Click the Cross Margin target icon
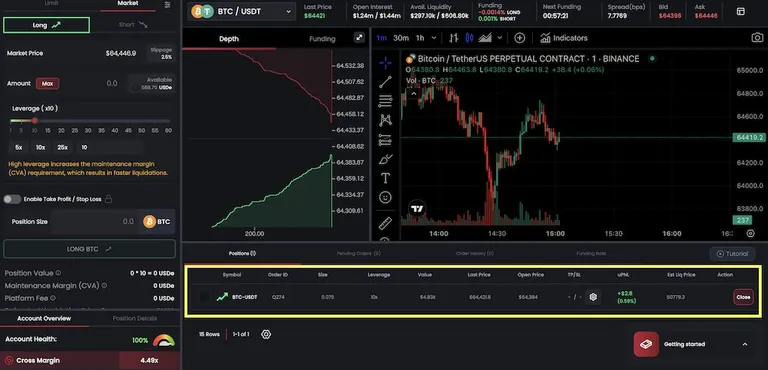 coord(9,360)
